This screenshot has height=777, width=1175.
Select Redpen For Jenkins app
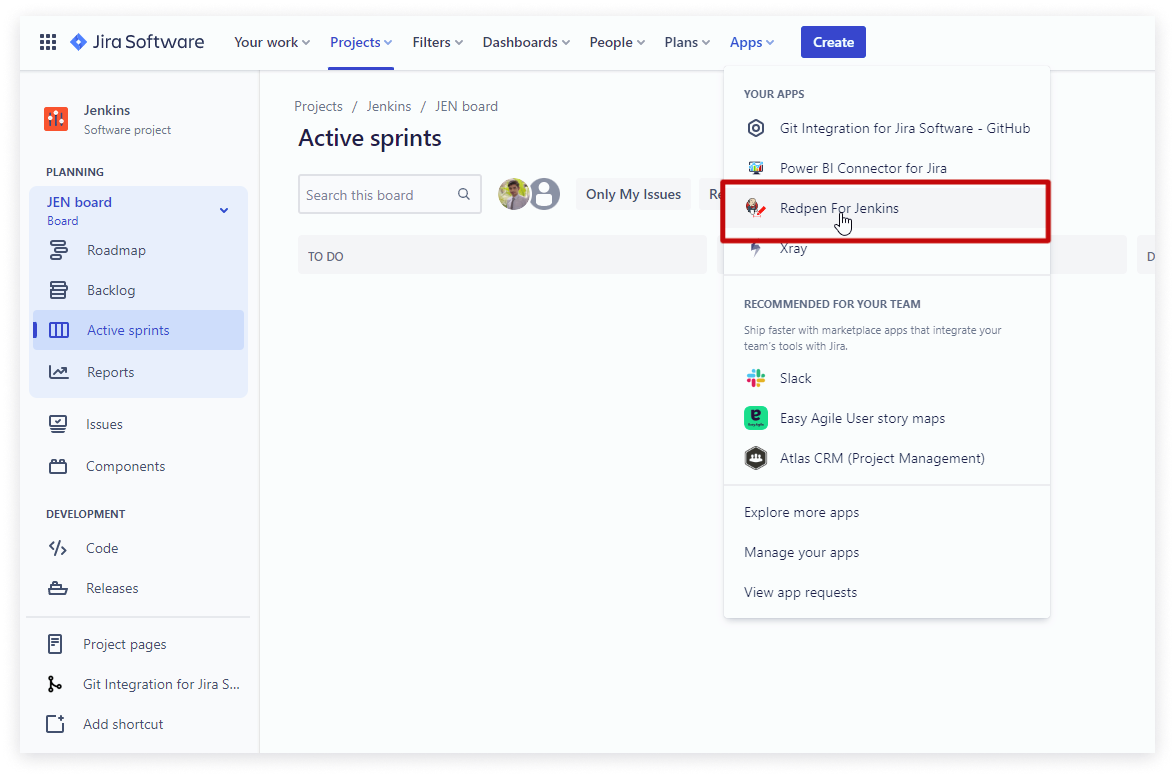coord(886,208)
